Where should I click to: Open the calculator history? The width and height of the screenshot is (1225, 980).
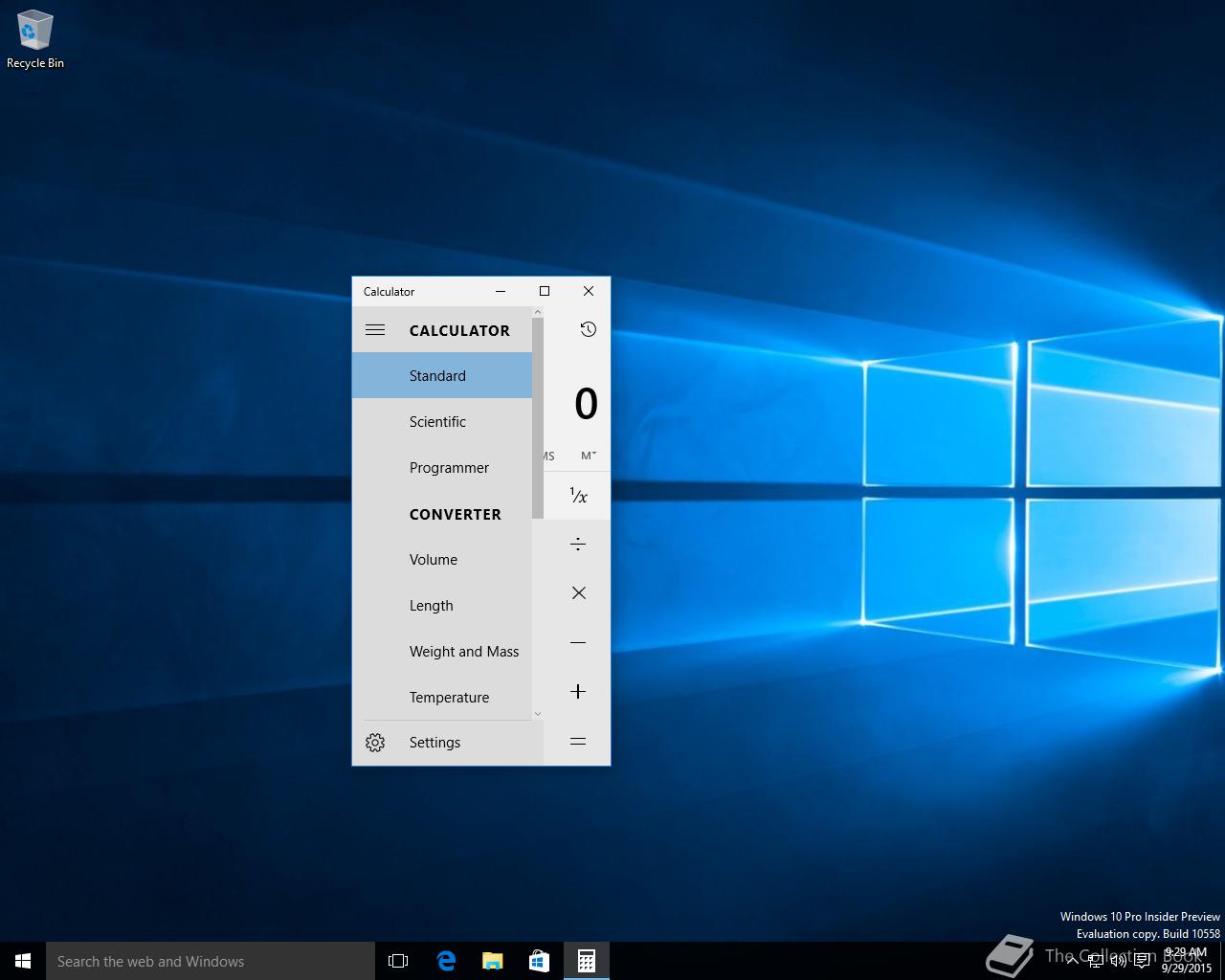pos(588,329)
